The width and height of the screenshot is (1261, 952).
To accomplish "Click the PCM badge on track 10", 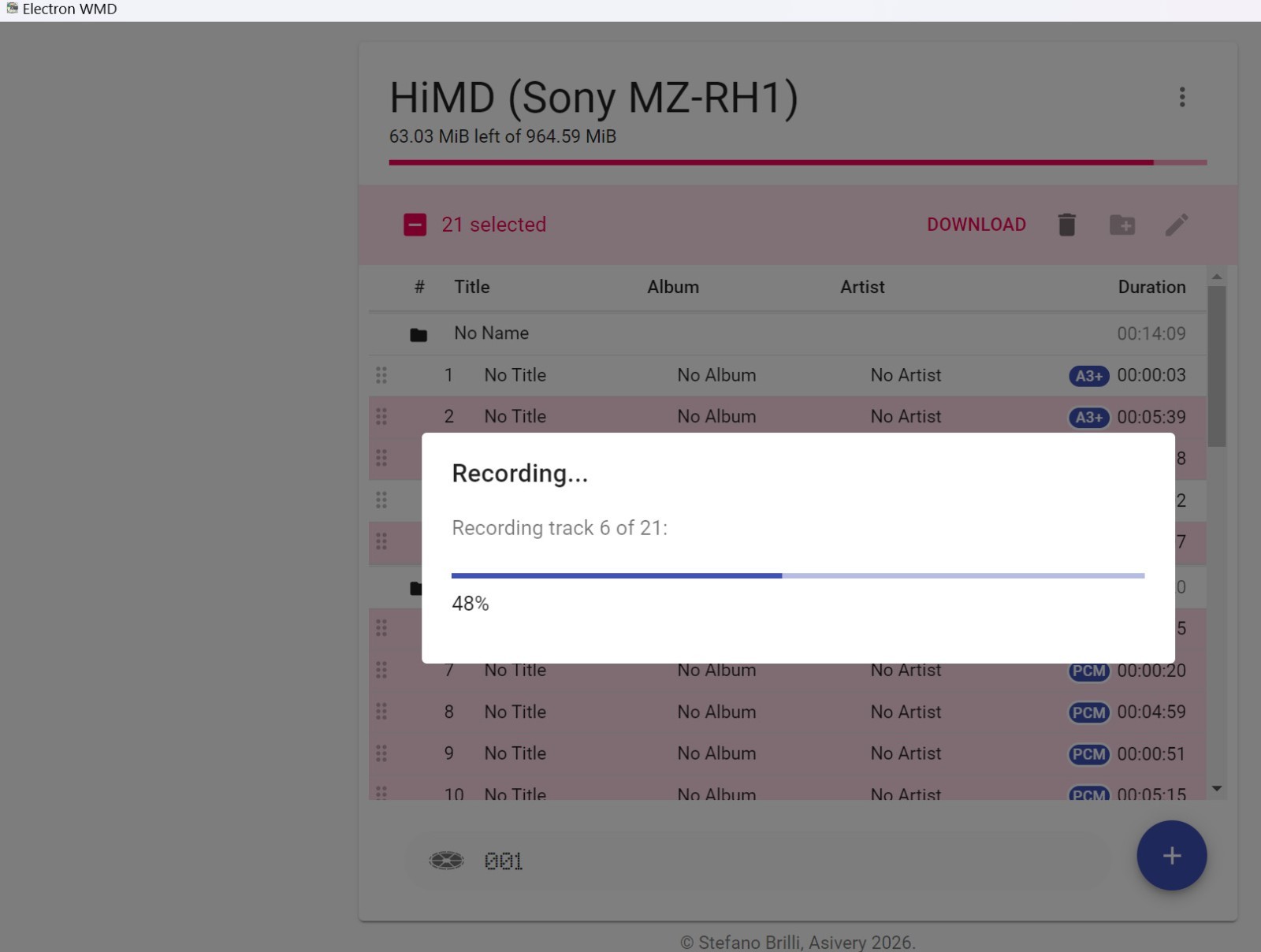I will [x=1089, y=794].
